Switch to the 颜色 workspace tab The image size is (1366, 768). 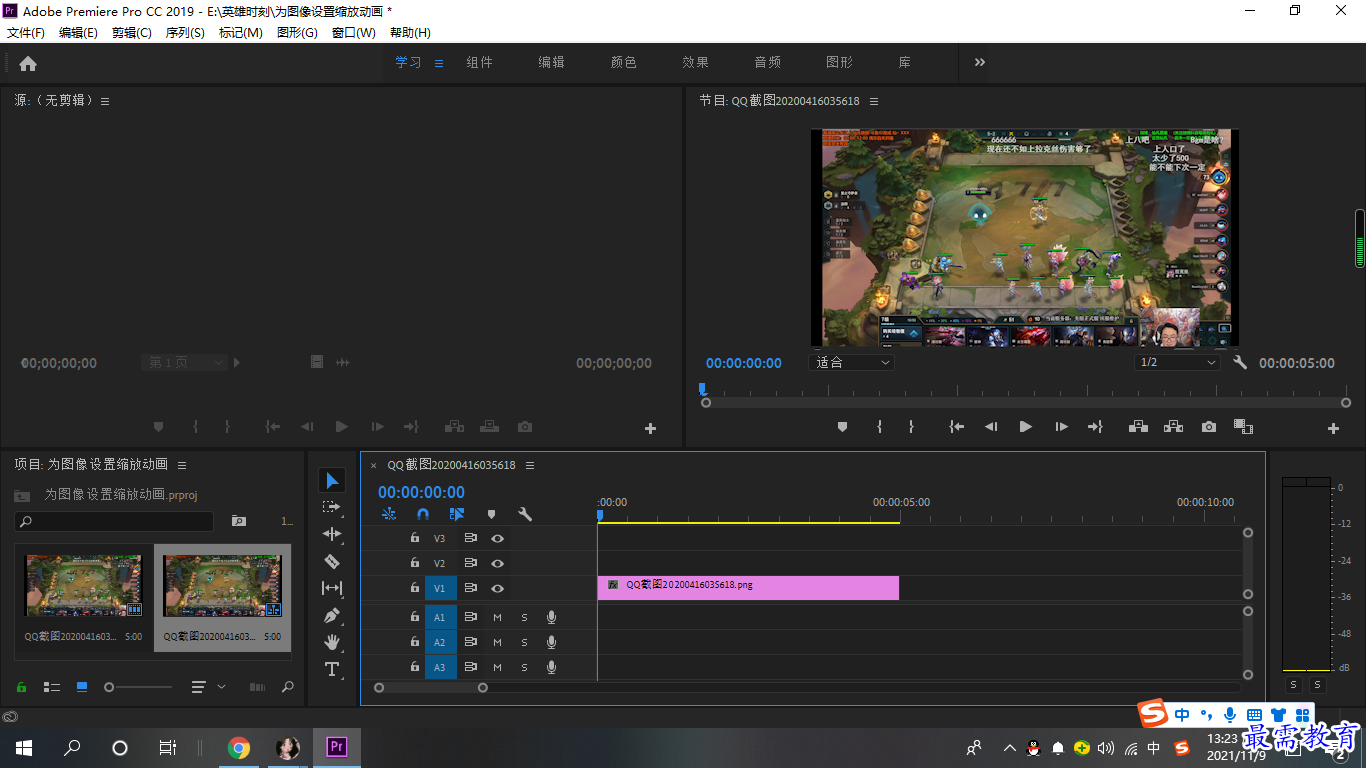(624, 62)
